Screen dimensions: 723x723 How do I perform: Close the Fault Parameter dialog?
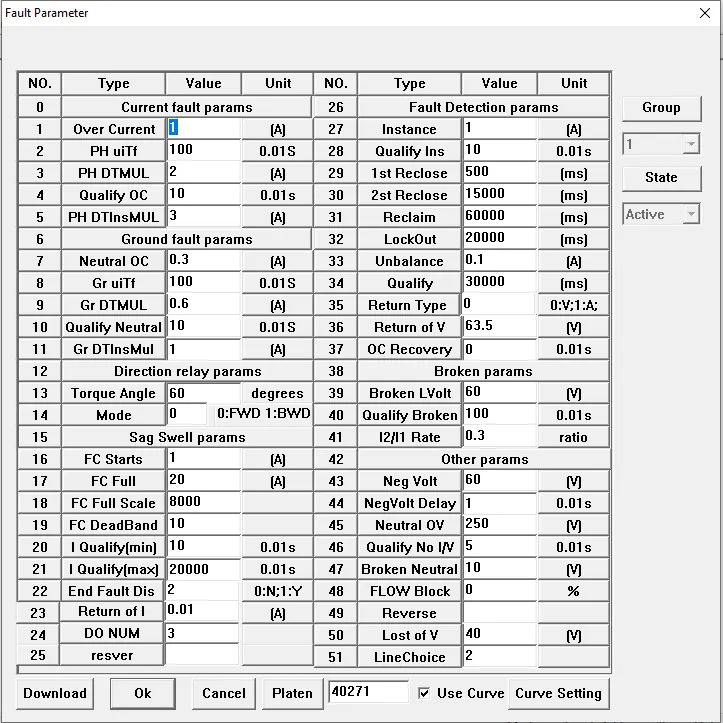pos(705,13)
